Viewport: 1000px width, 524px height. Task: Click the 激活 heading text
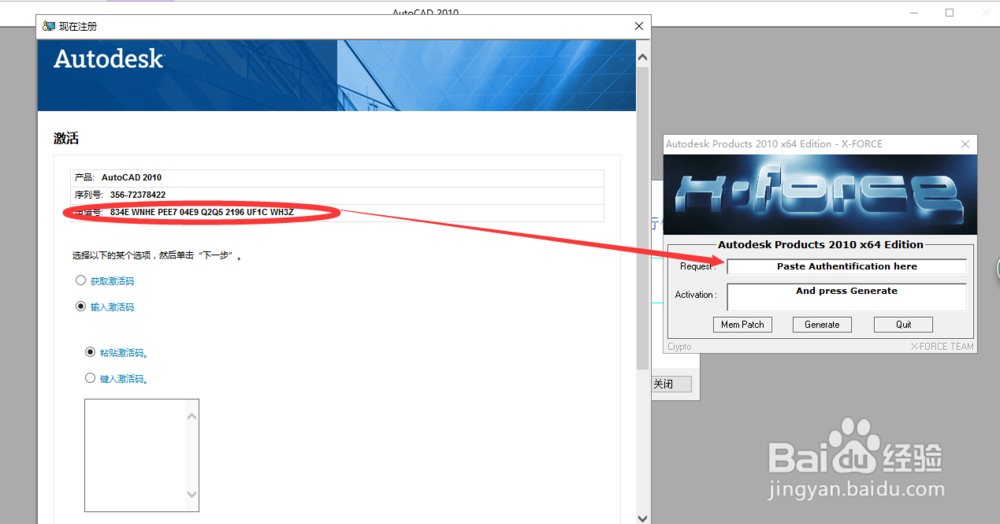tap(66, 138)
